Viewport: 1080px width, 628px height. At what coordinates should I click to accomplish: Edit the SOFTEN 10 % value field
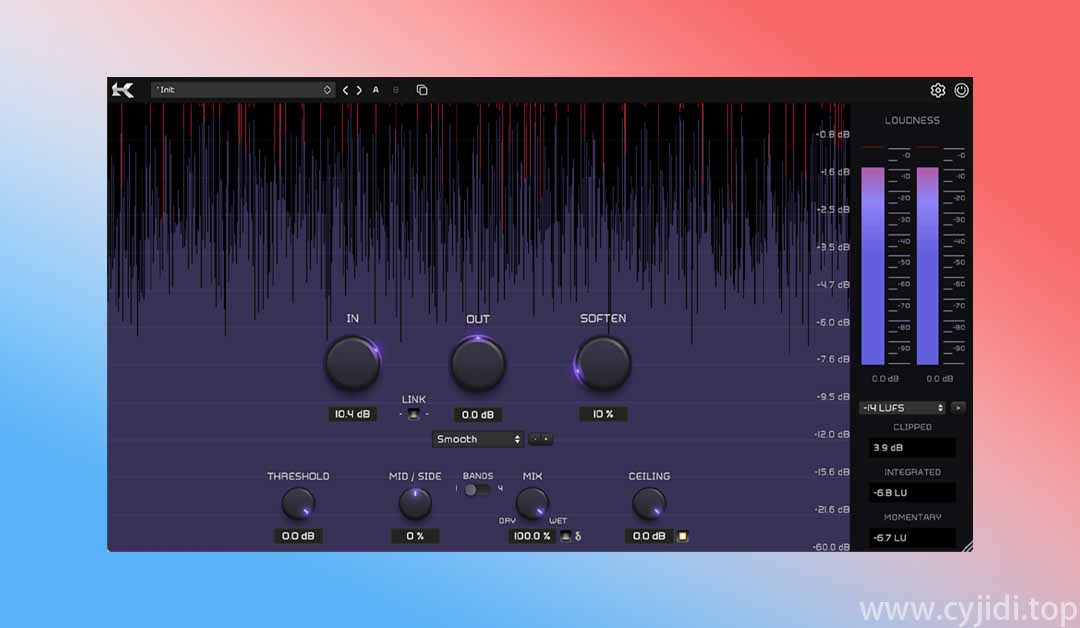pos(603,414)
